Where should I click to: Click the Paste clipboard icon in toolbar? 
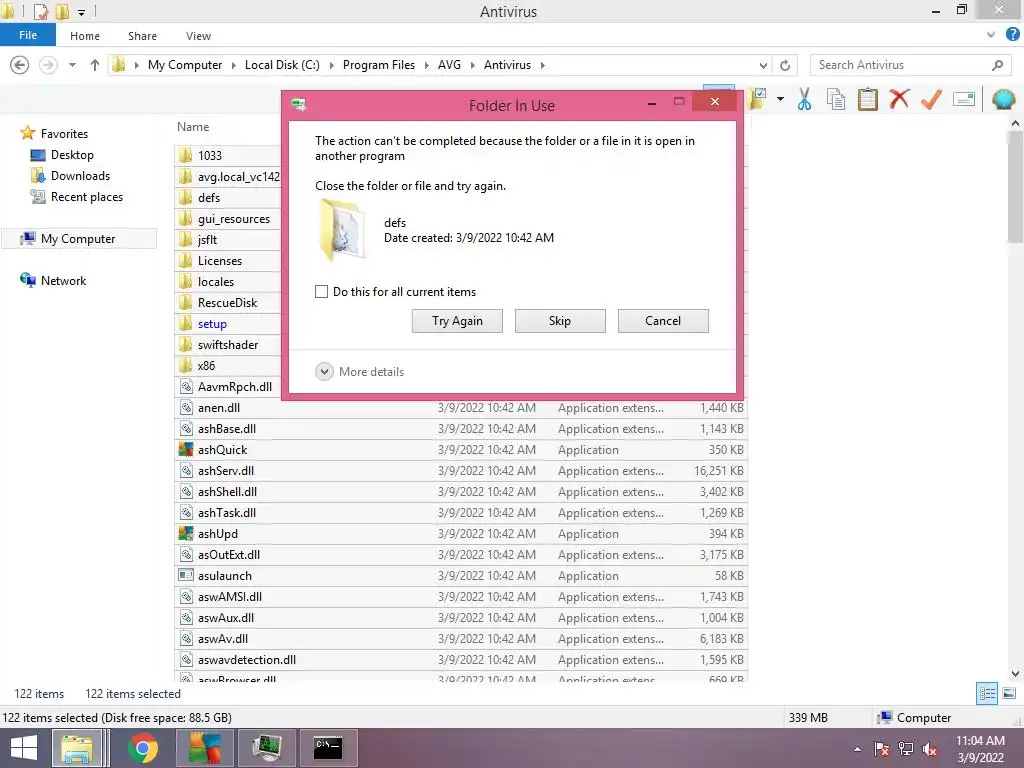click(867, 99)
